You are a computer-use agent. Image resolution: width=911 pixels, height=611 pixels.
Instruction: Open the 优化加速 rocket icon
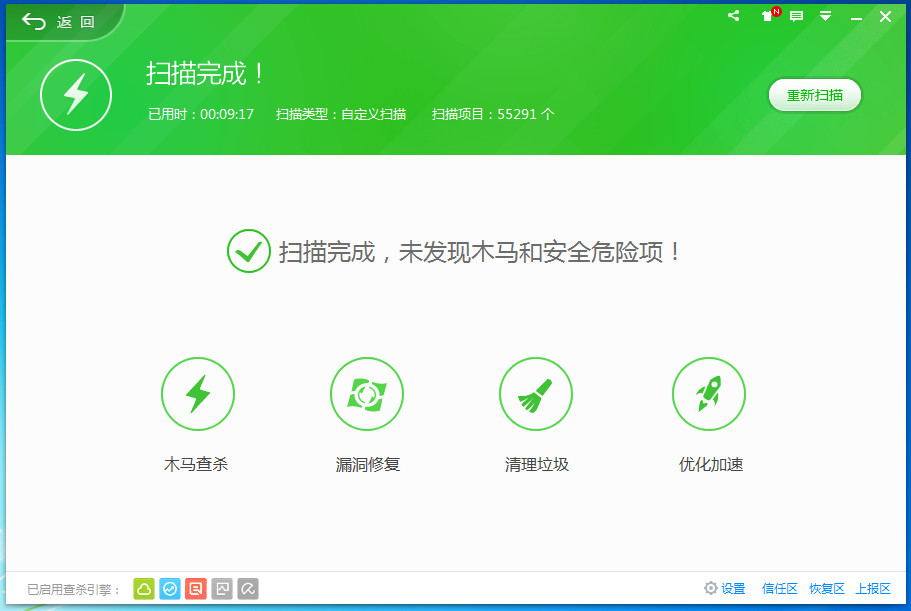709,394
